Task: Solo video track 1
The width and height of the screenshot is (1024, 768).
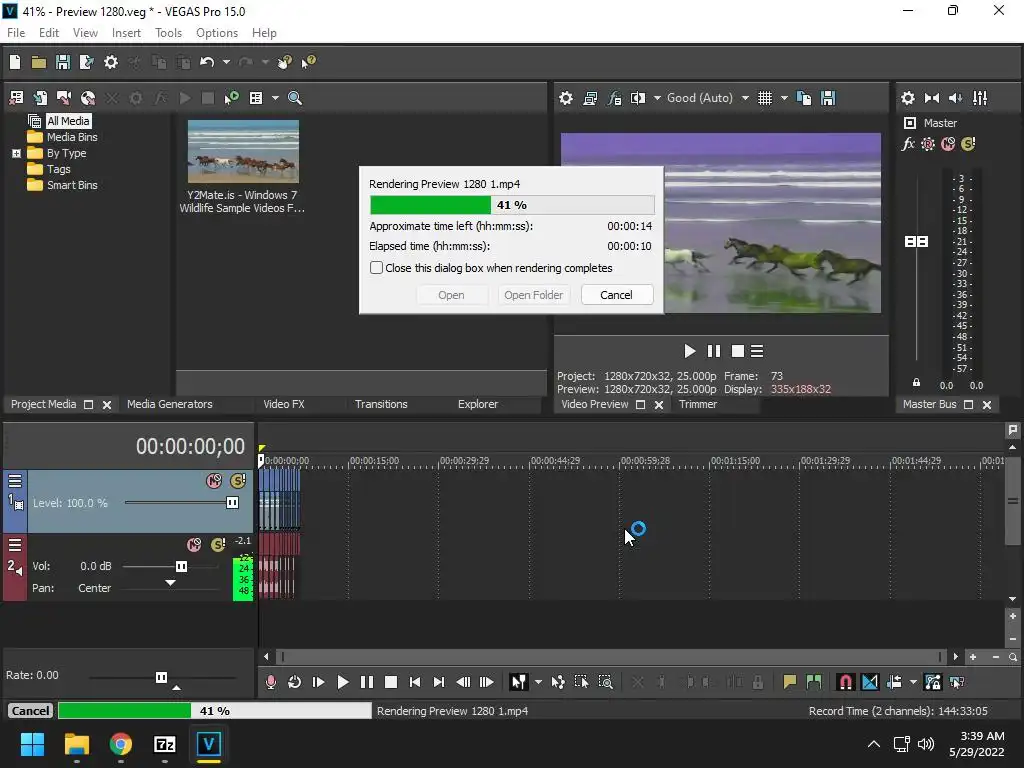Action: pyautogui.click(x=238, y=481)
